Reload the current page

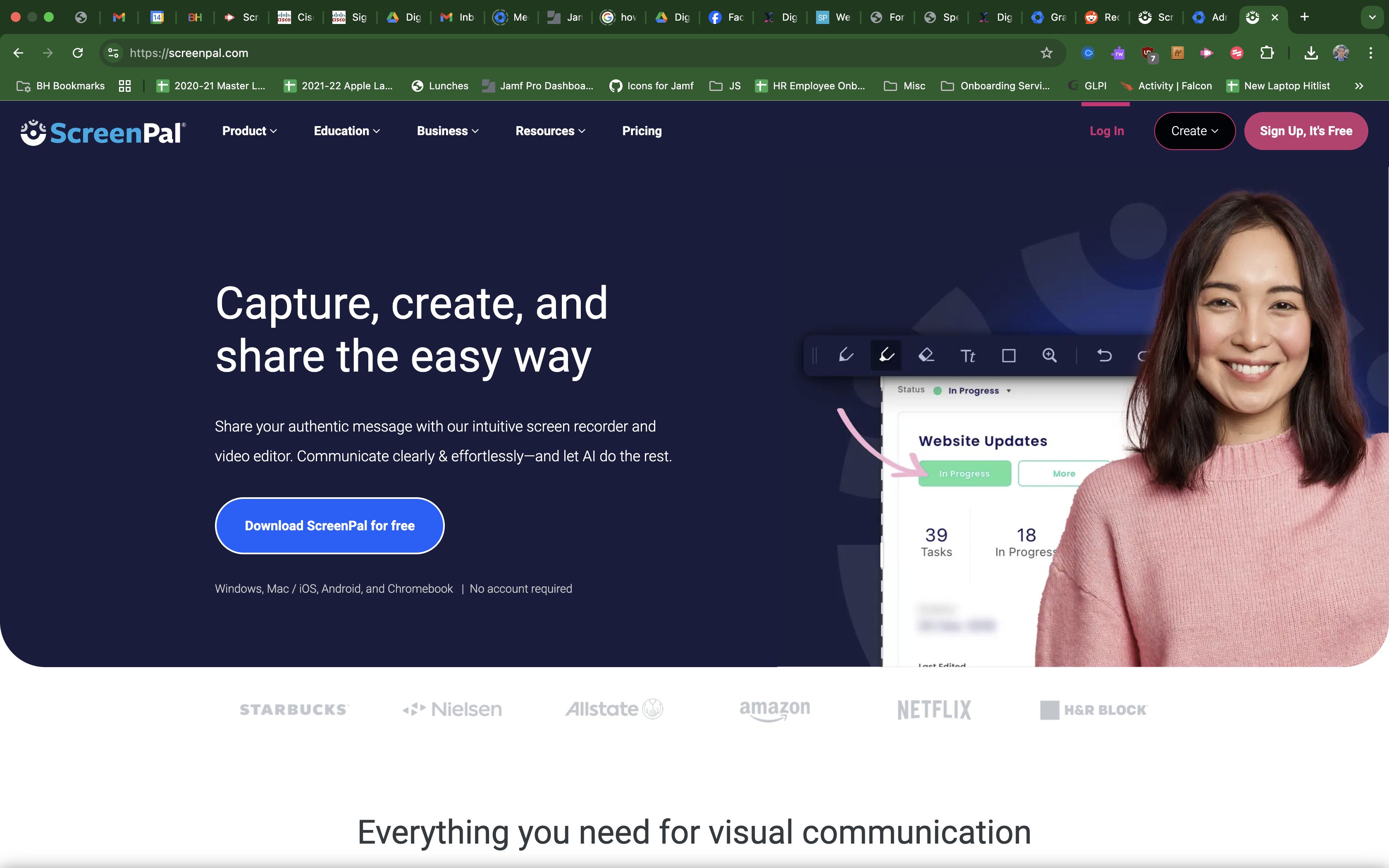tap(78, 53)
